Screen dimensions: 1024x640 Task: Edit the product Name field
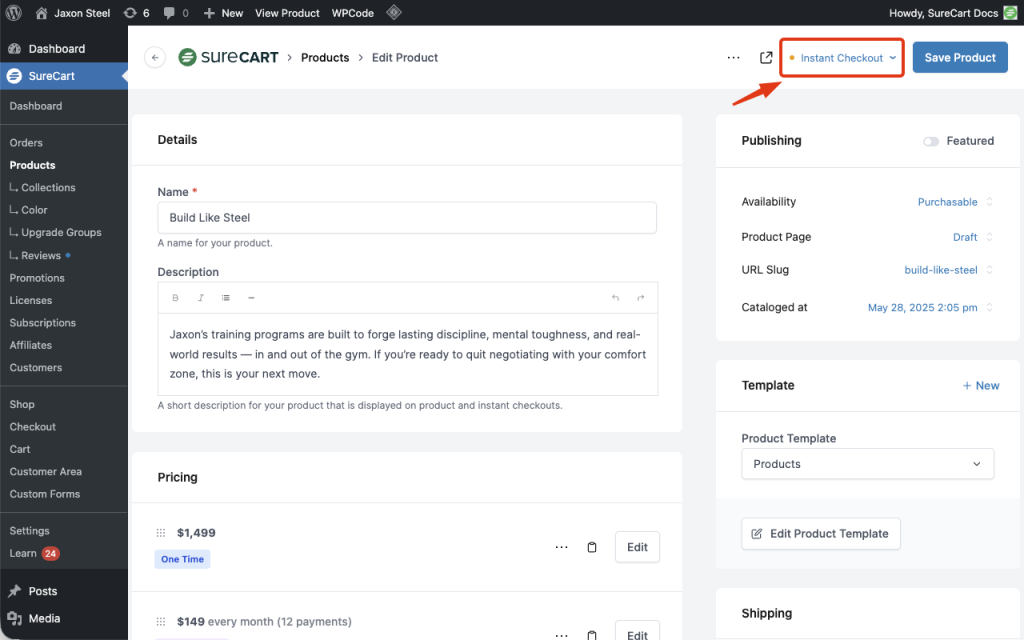pos(407,217)
